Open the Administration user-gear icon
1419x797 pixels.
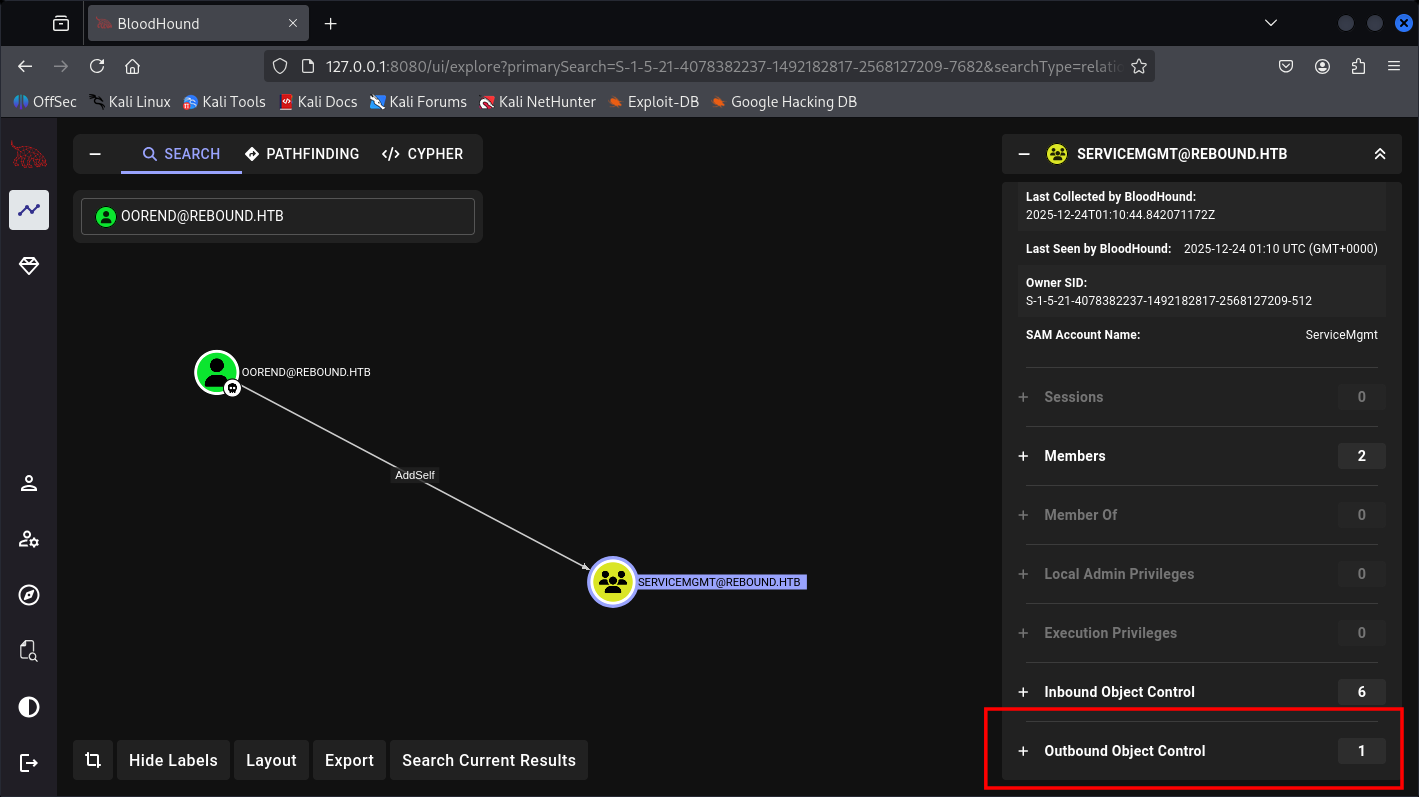point(29,540)
